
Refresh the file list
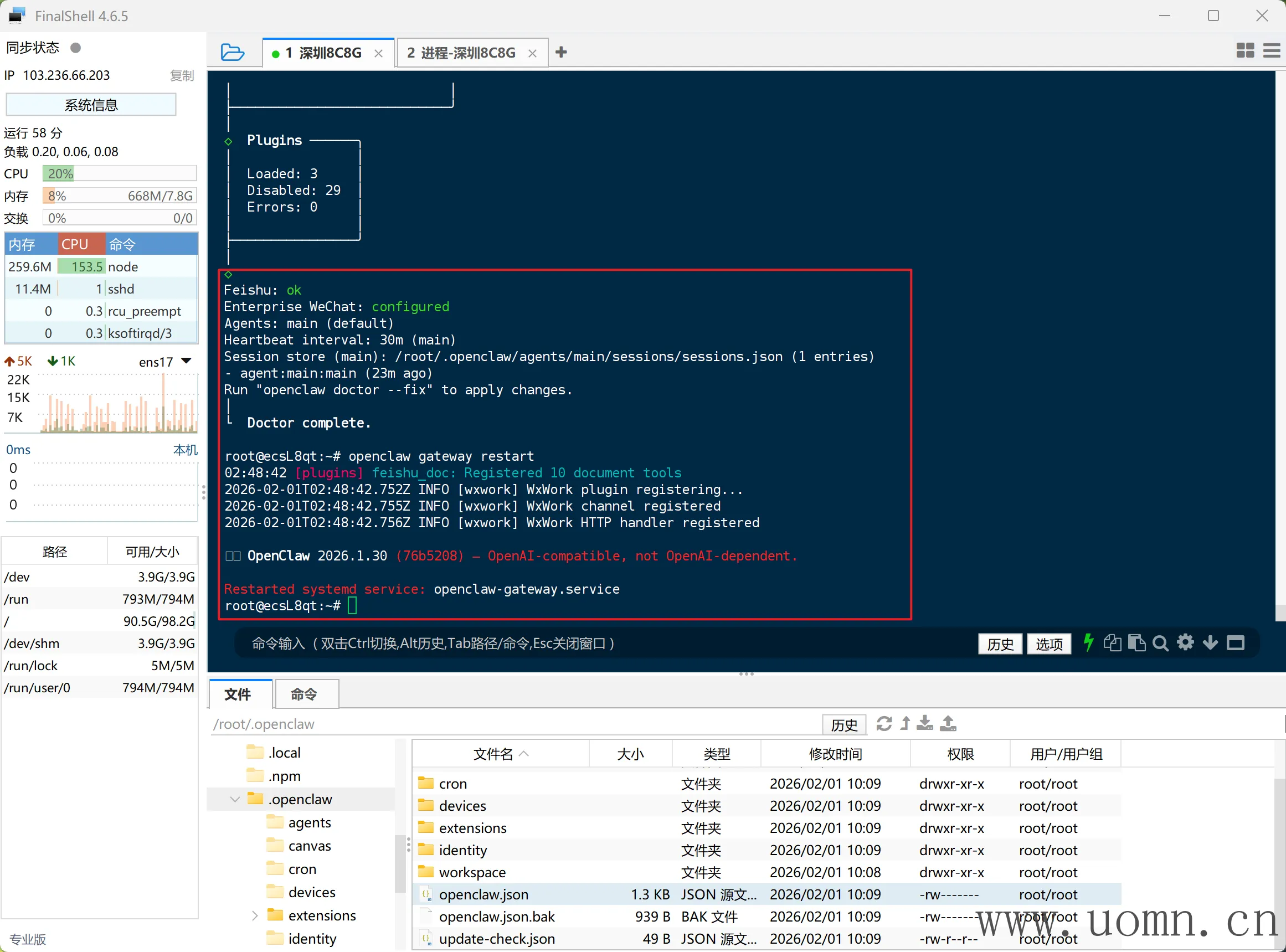point(884,724)
